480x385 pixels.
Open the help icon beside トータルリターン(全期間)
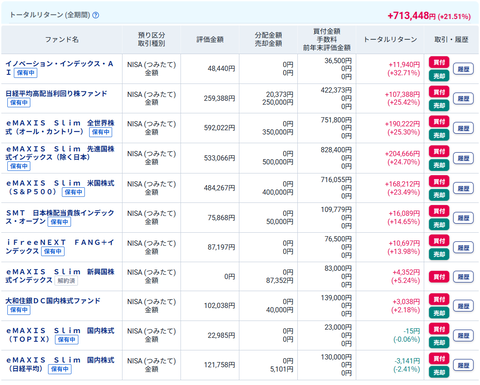click(x=96, y=15)
